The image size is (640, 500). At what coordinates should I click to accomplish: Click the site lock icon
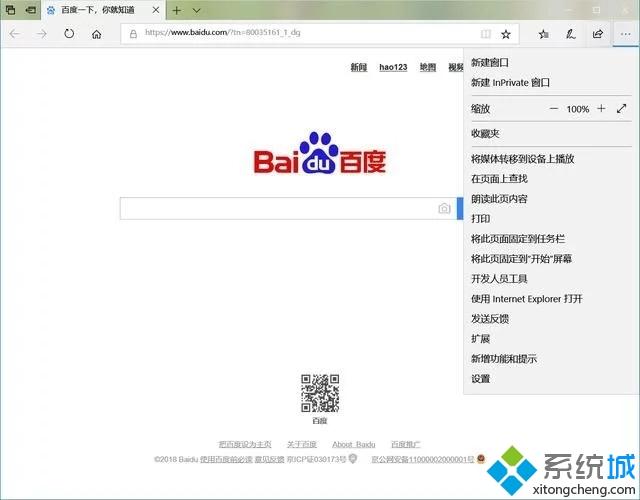click(x=133, y=34)
